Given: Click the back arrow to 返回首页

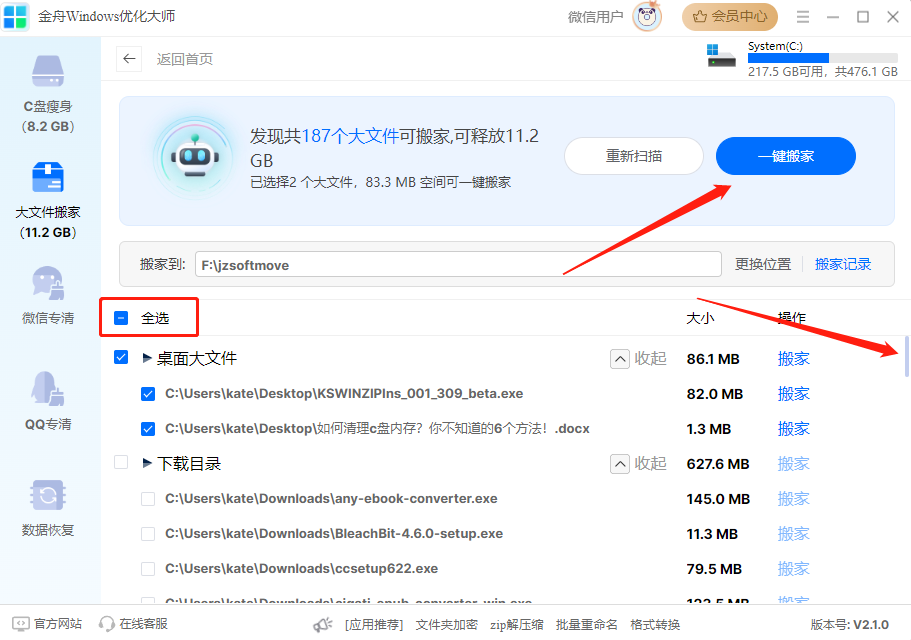Looking at the screenshot, I should [129, 59].
